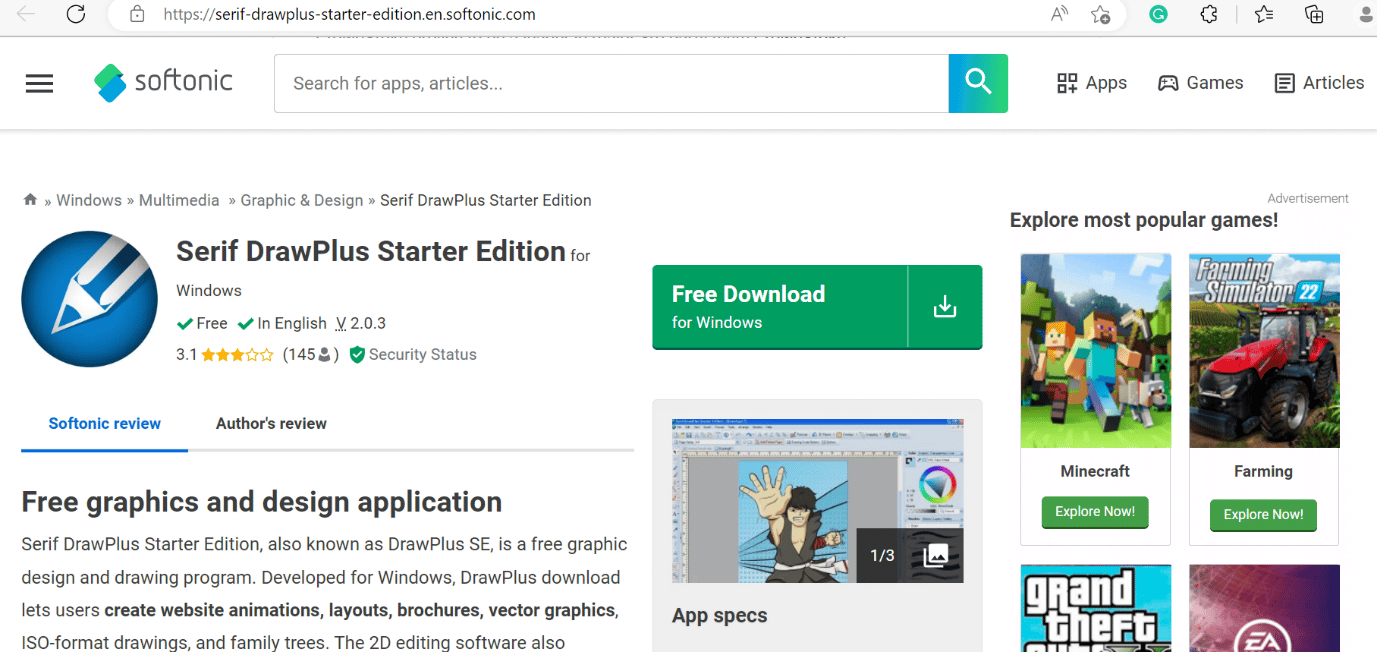Viewport: 1377px width, 652px height.
Task: Open the screenshot gallery icon
Action: (x=935, y=555)
